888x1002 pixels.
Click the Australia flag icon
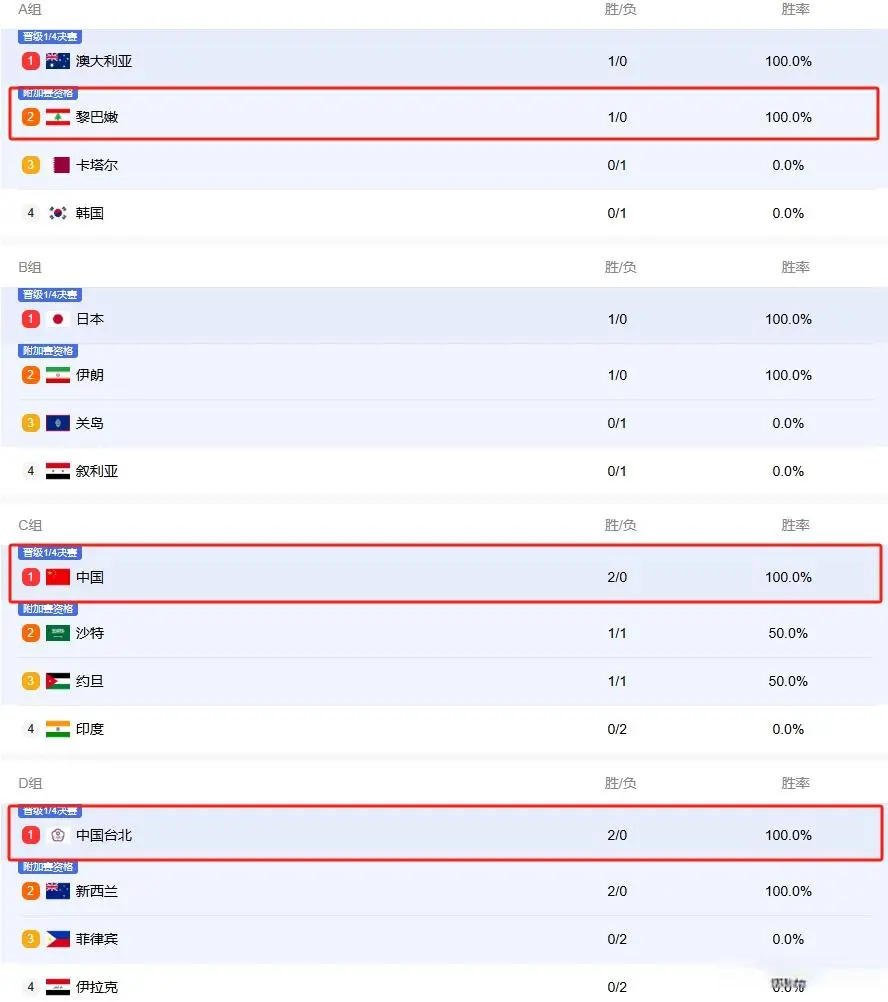pyautogui.click(x=58, y=61)
